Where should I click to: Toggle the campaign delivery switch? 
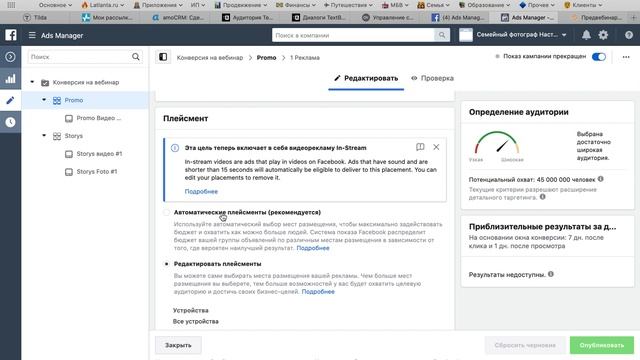click(599, 57)
